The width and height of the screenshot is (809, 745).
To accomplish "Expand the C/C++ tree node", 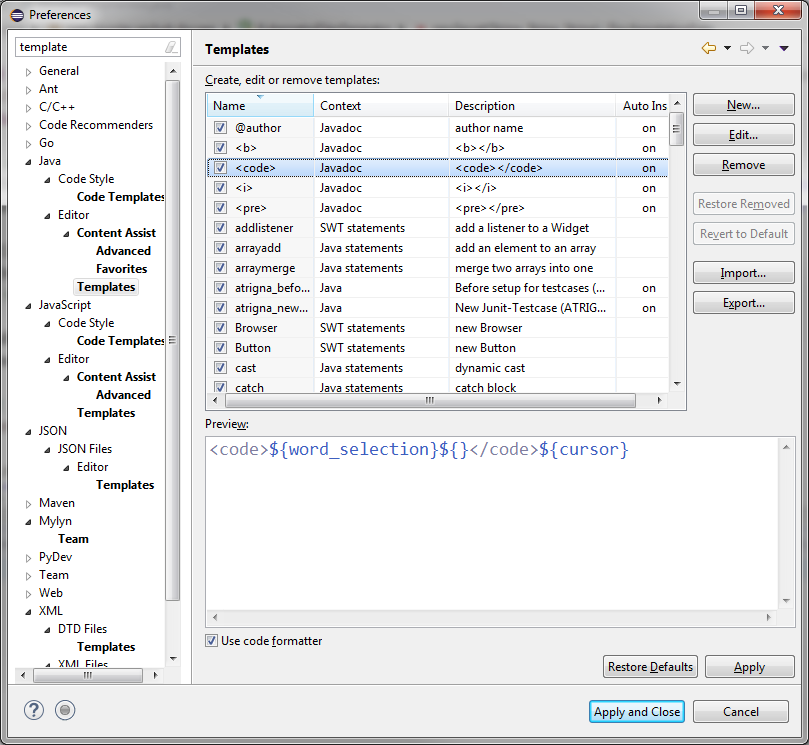I will (28, 108).
